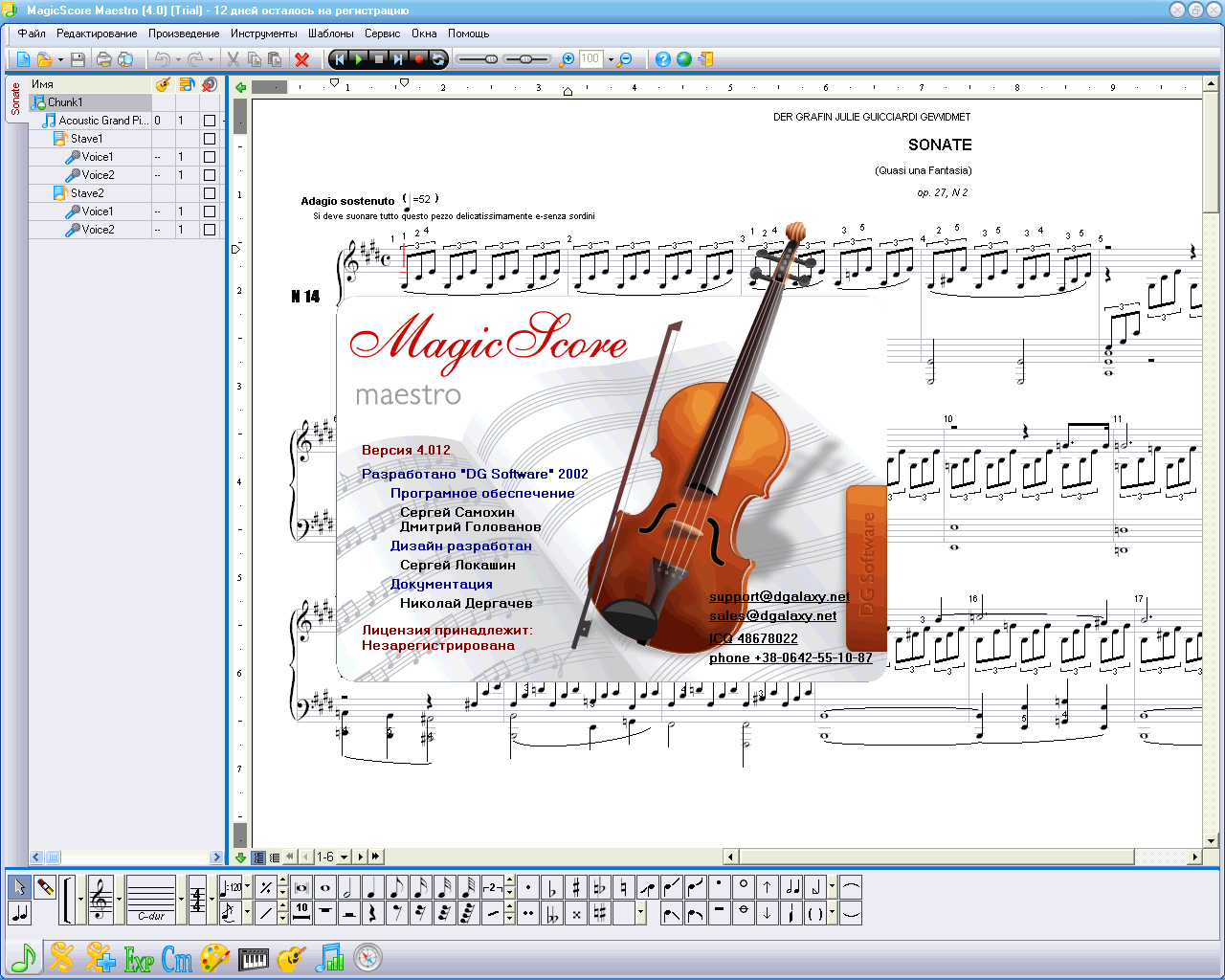Toggle the checkbox beside Stave2
The height and width of the screenshot is (980, 1225).
pos(209,192)
